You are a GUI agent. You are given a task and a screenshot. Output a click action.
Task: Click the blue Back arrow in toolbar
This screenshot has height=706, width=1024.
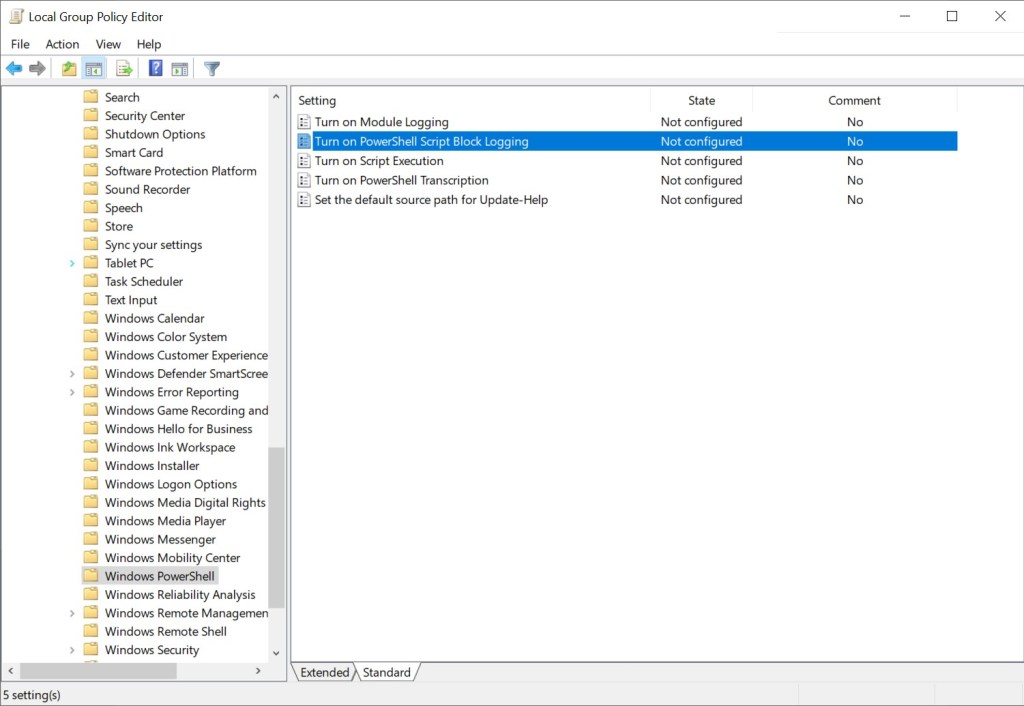coord(14,69)
